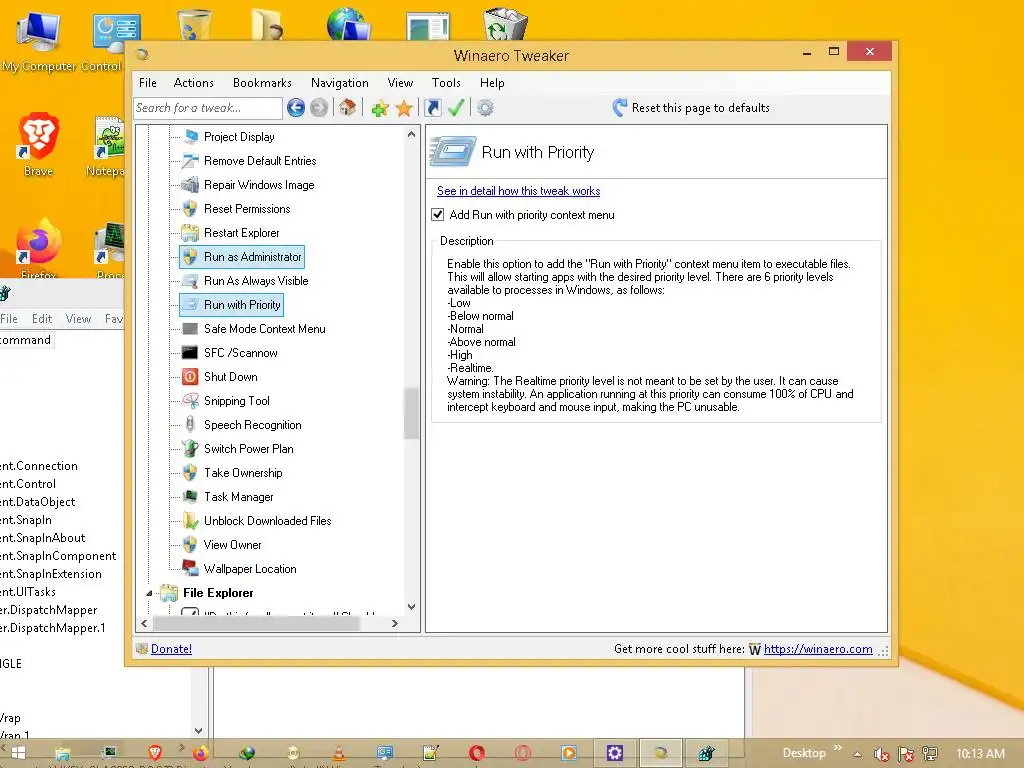Click Brave icon on taskbar

point(155,753)
